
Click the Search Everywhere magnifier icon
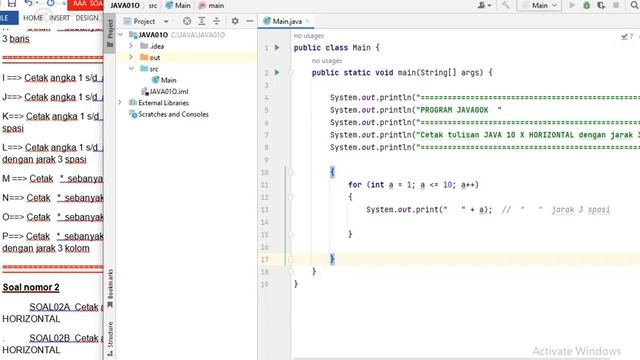(x=635, y=5)
